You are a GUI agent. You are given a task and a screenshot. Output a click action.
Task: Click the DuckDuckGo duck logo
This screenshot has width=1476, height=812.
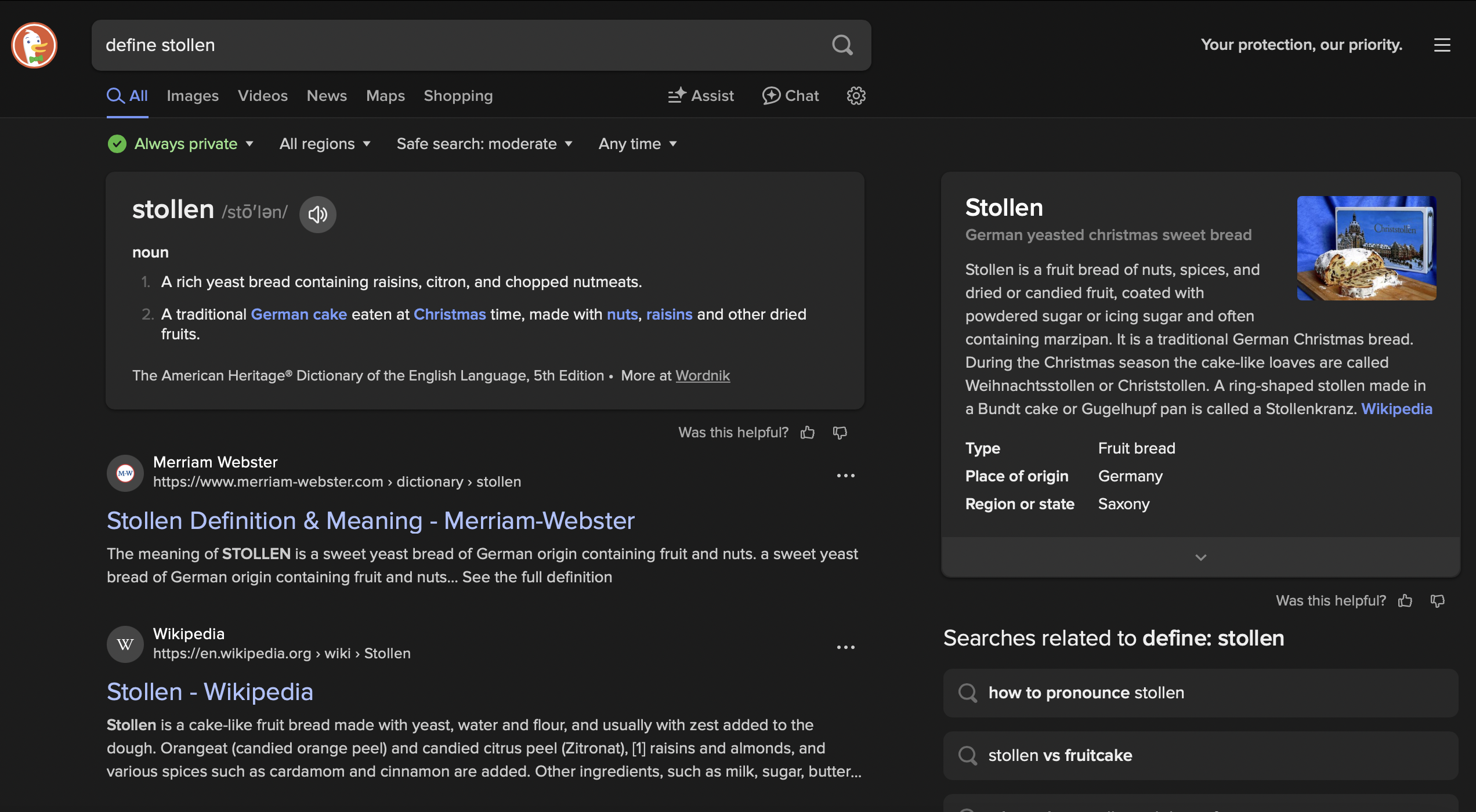pos(34,45)
